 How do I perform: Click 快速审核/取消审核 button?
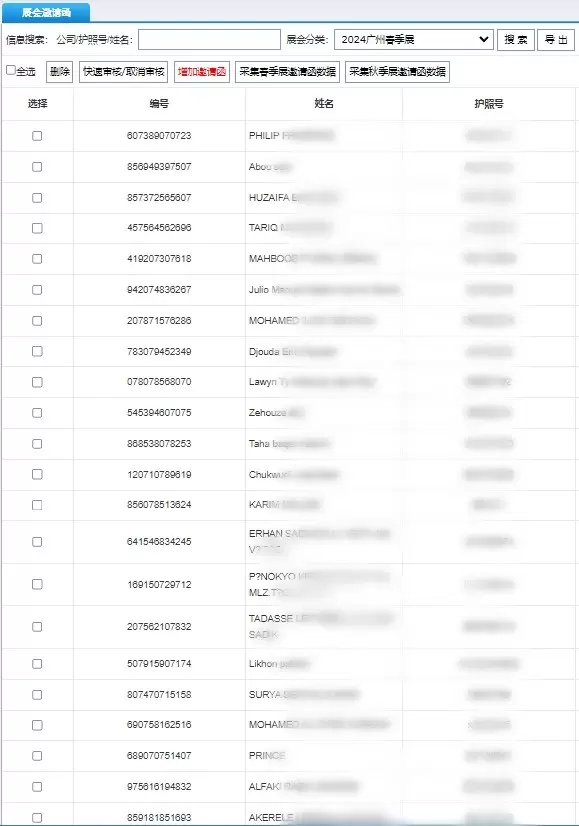tap(124, 72)
